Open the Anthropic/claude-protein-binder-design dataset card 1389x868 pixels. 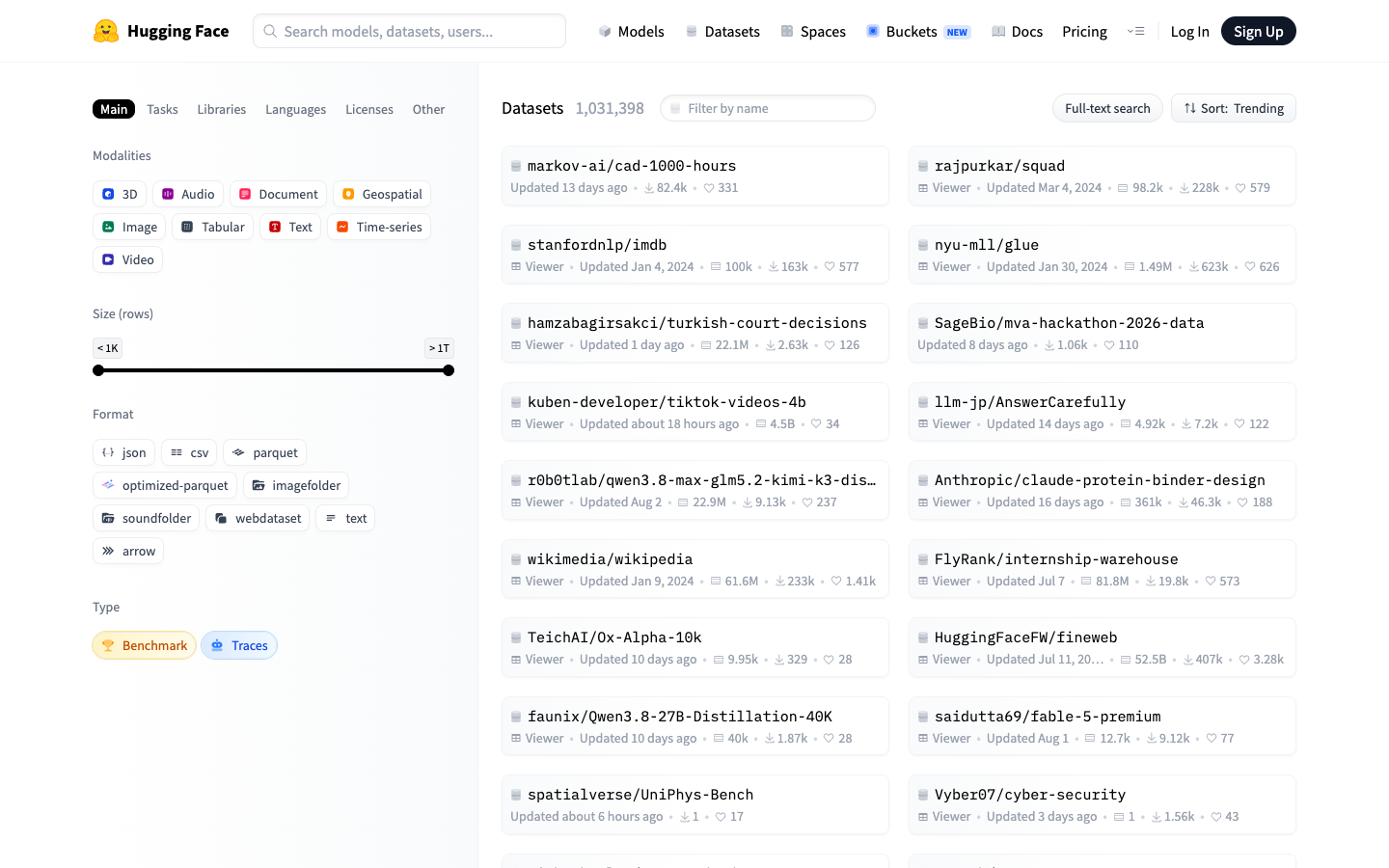point(1103,490)
